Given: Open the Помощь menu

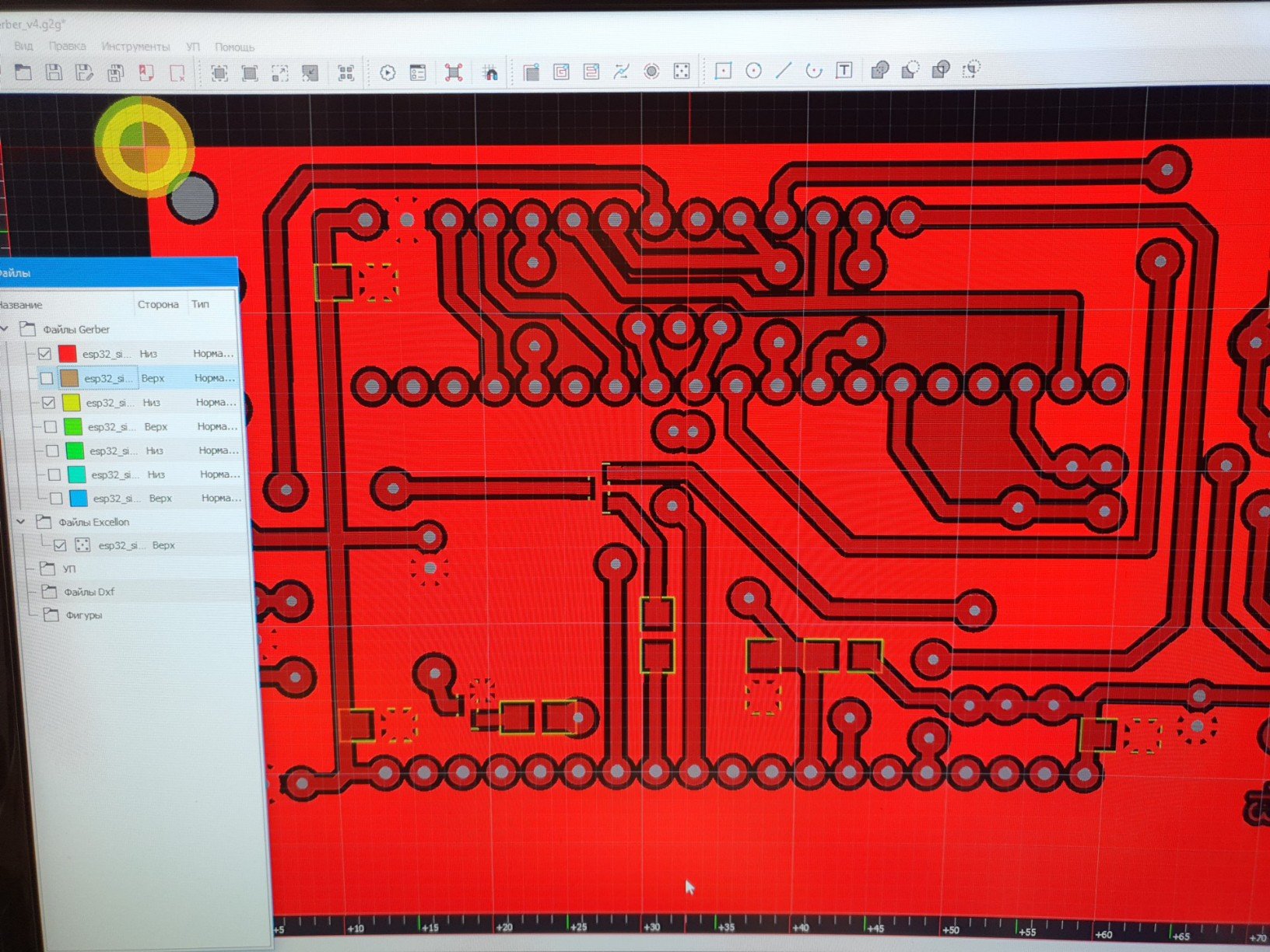Looking at the screenshot, I should pyautogui.click(x=234, y=47).
